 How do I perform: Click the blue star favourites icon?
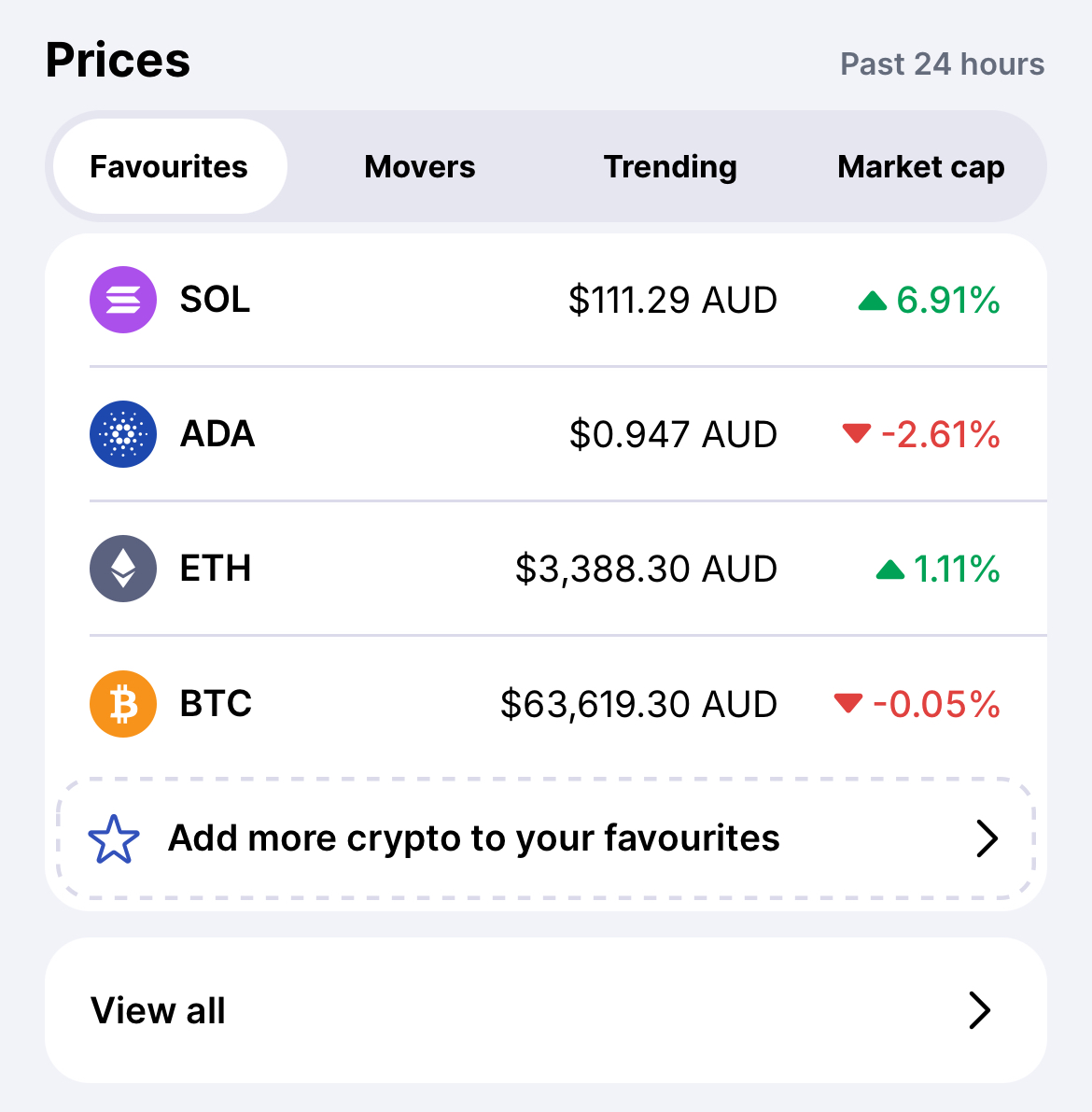[x=114, y=838]
